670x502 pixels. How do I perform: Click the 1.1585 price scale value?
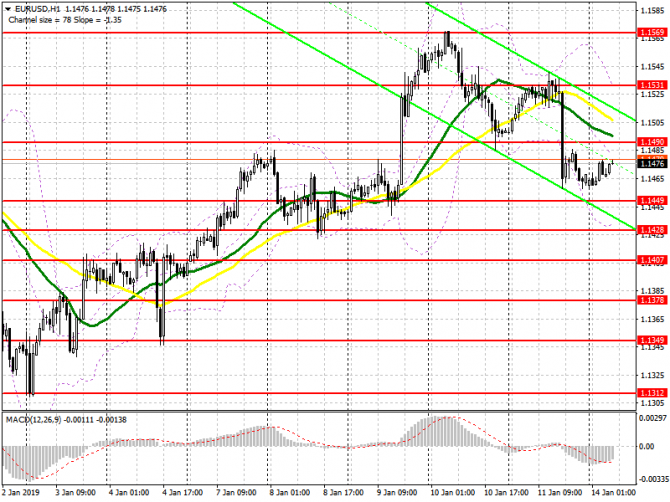(x=653, y=10)
